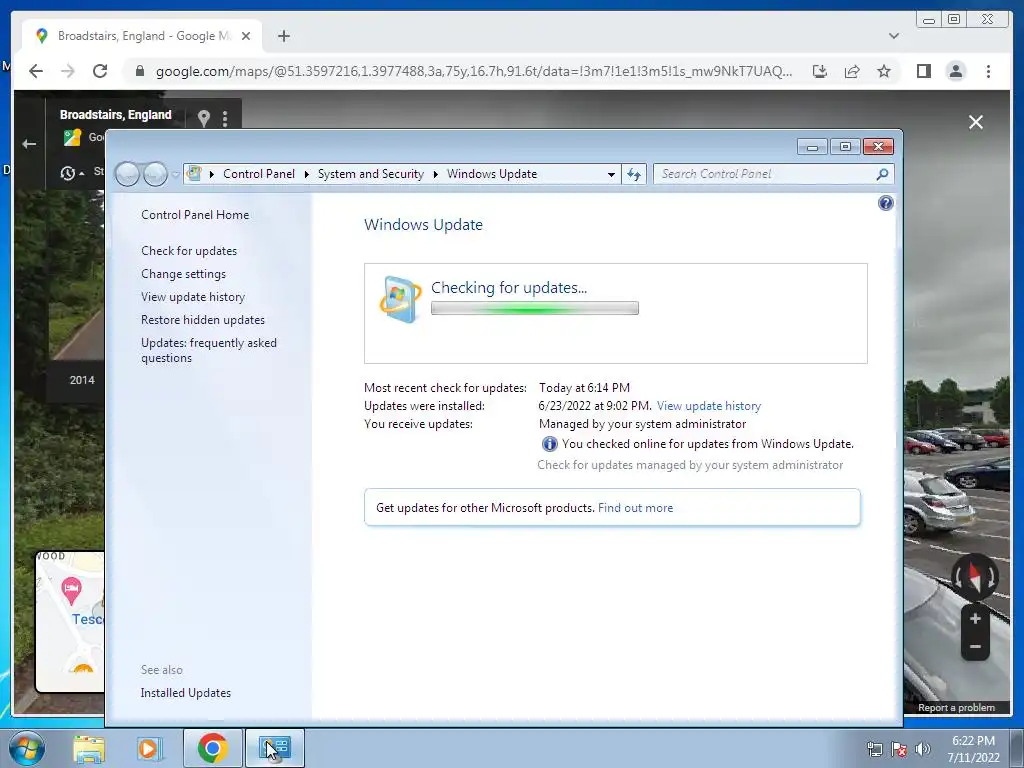Zoom in Street View with plus
This screenshot has width=1024, height=768.
point(975,618)
